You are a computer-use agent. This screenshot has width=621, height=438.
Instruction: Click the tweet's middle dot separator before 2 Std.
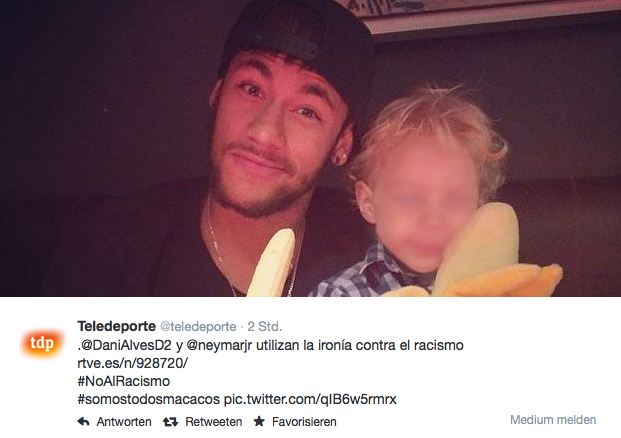tap(242, 327)
